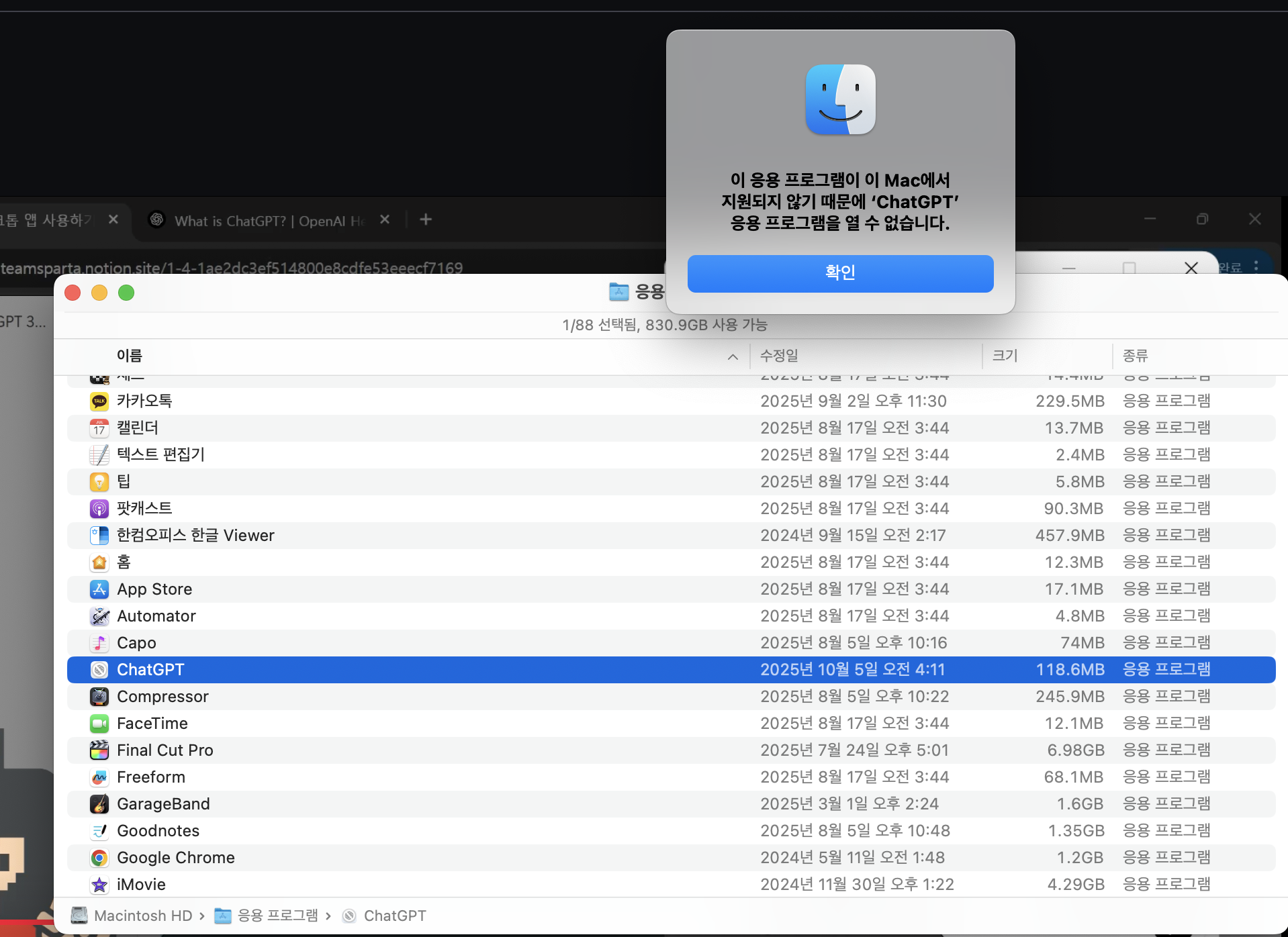Click the 1.35GB size of Goodnotes
This screenshot has width=1288, height=937.
point(1076,831)
